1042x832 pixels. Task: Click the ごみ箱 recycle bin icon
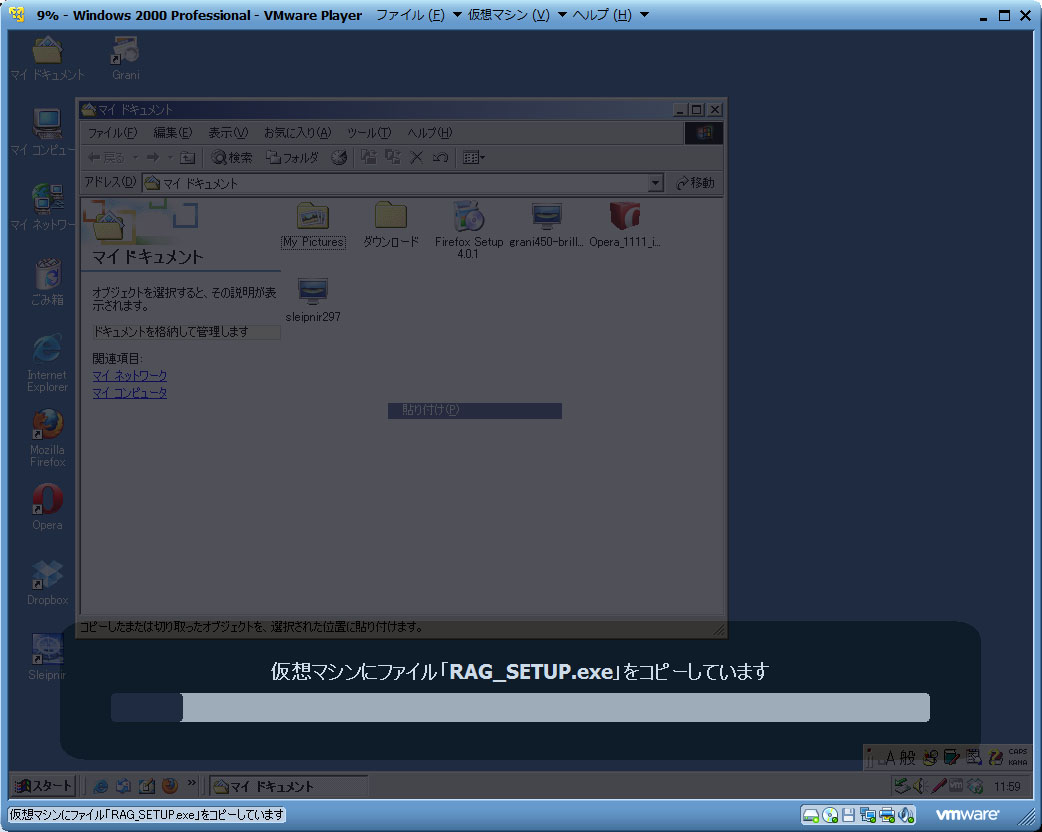pyautogui.click(x=47, y=282)
